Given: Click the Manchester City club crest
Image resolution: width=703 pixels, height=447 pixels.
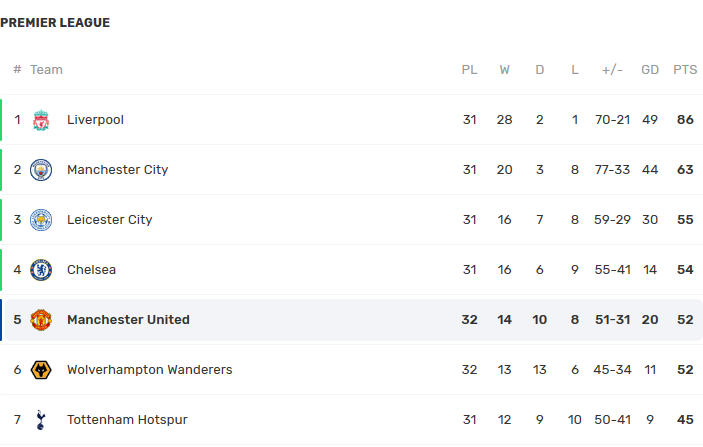Looking at the screenshot, I should click(x=41, y=170).
